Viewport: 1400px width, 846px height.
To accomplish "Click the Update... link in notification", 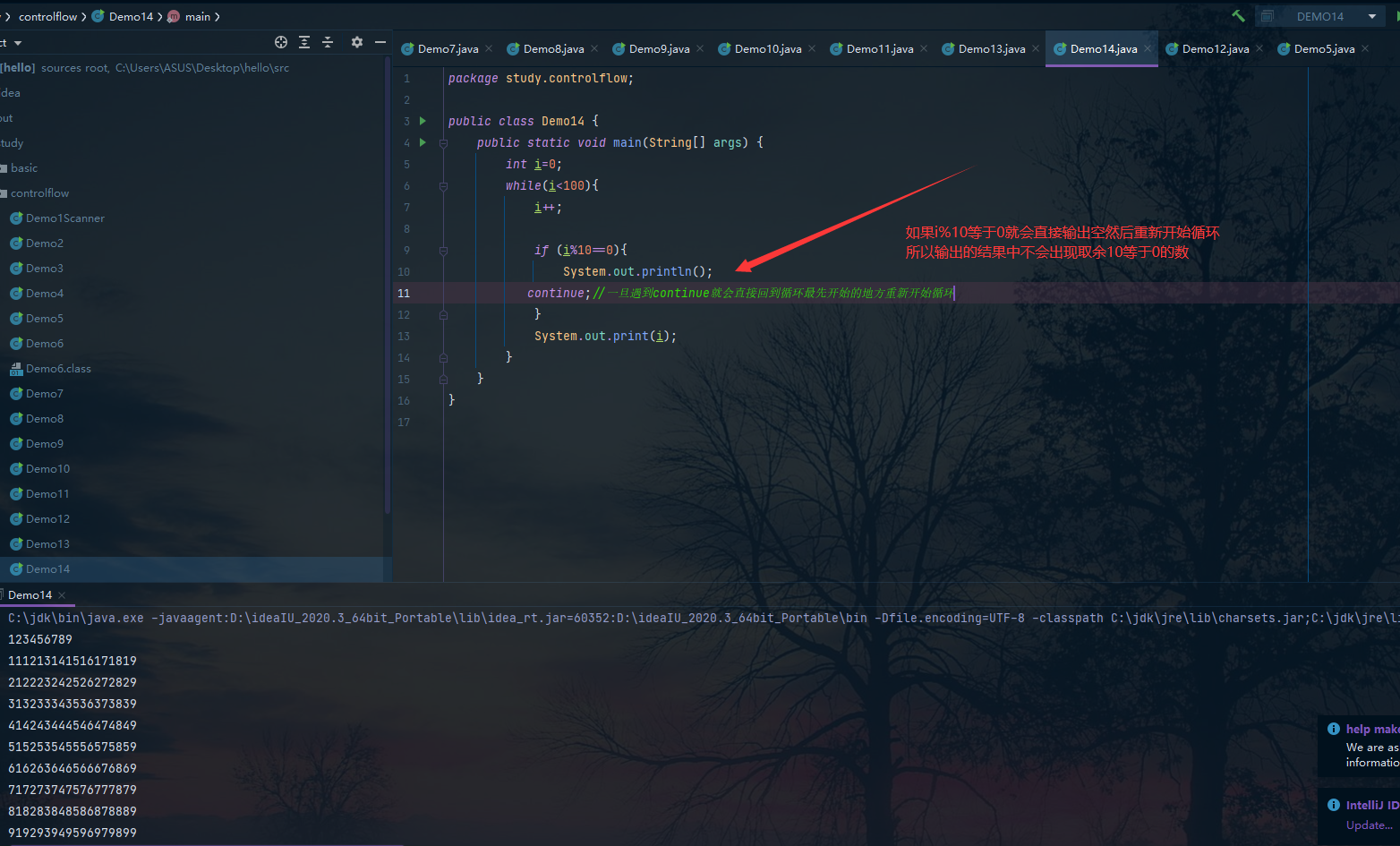I will tap(1370, 825).
